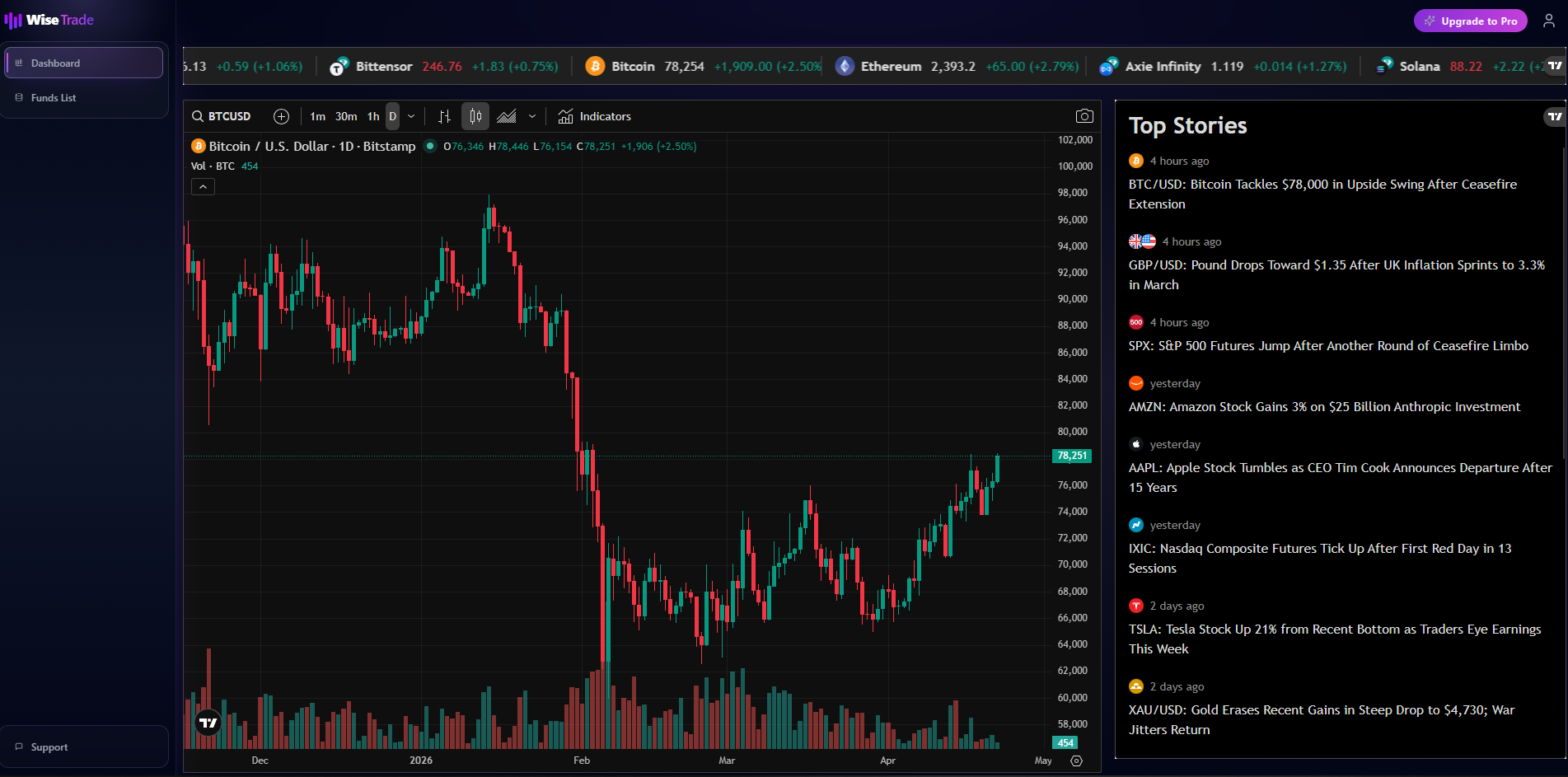Image resolution: width=1568 pixels, height=777 pixels.
Task: Click the Vol · BTC indicator label
Action: [x=213, y=166]
